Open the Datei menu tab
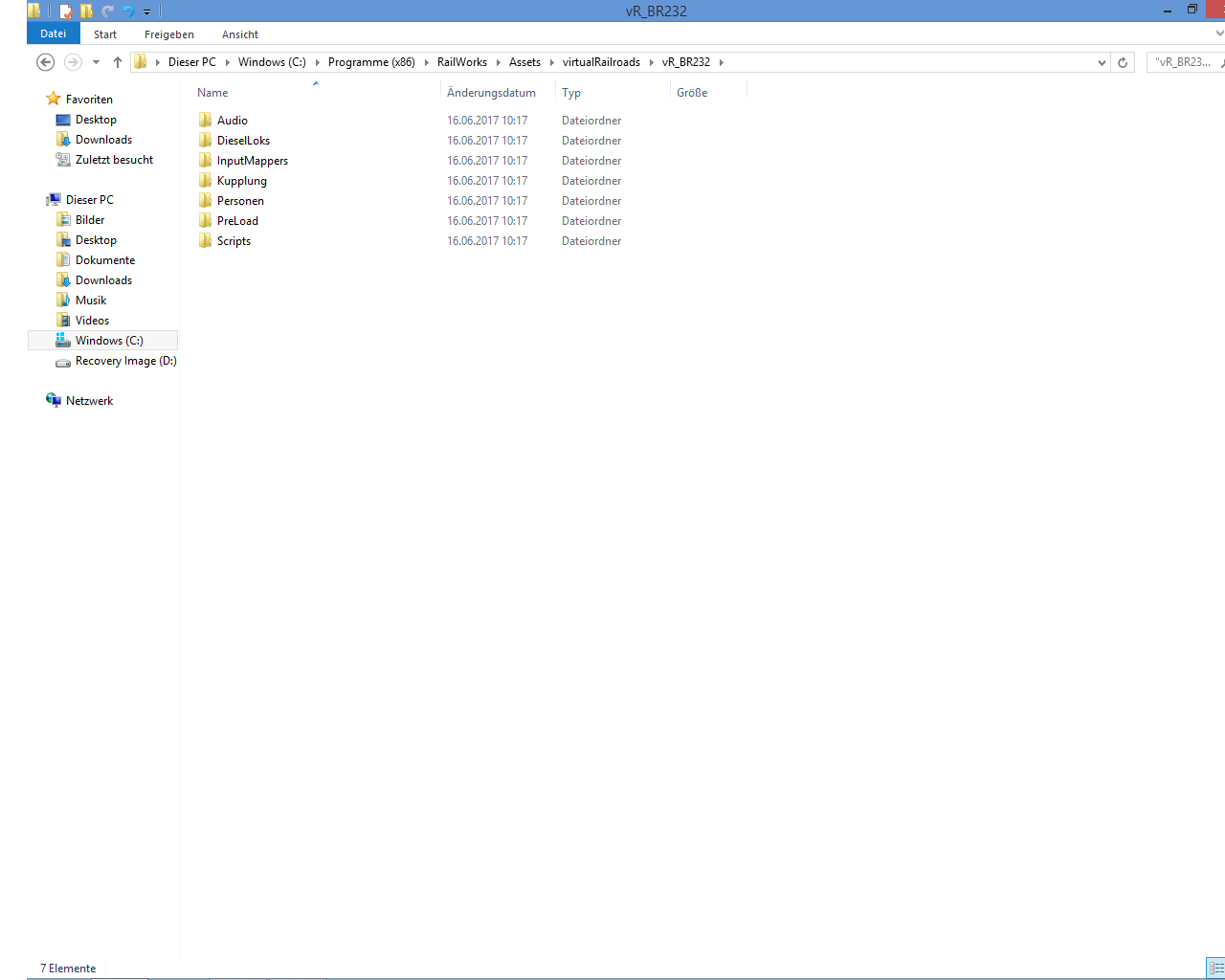 tap(54, 33)
